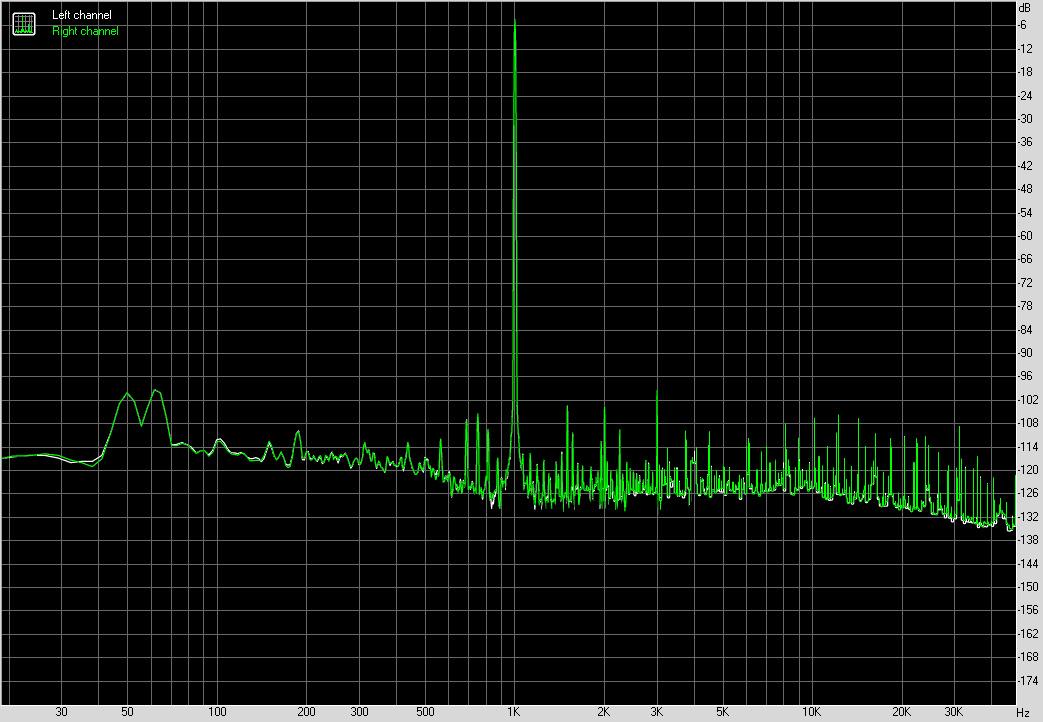This screenshot has height=722, width=1043.
Task: Click the 3K harmonic spike top
Action: [656, 391]
